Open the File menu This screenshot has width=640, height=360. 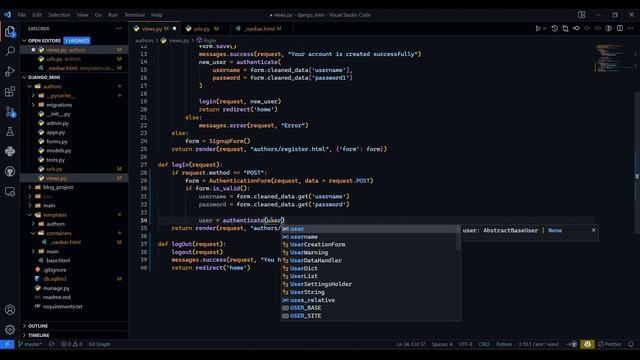(x=22, y=15)
